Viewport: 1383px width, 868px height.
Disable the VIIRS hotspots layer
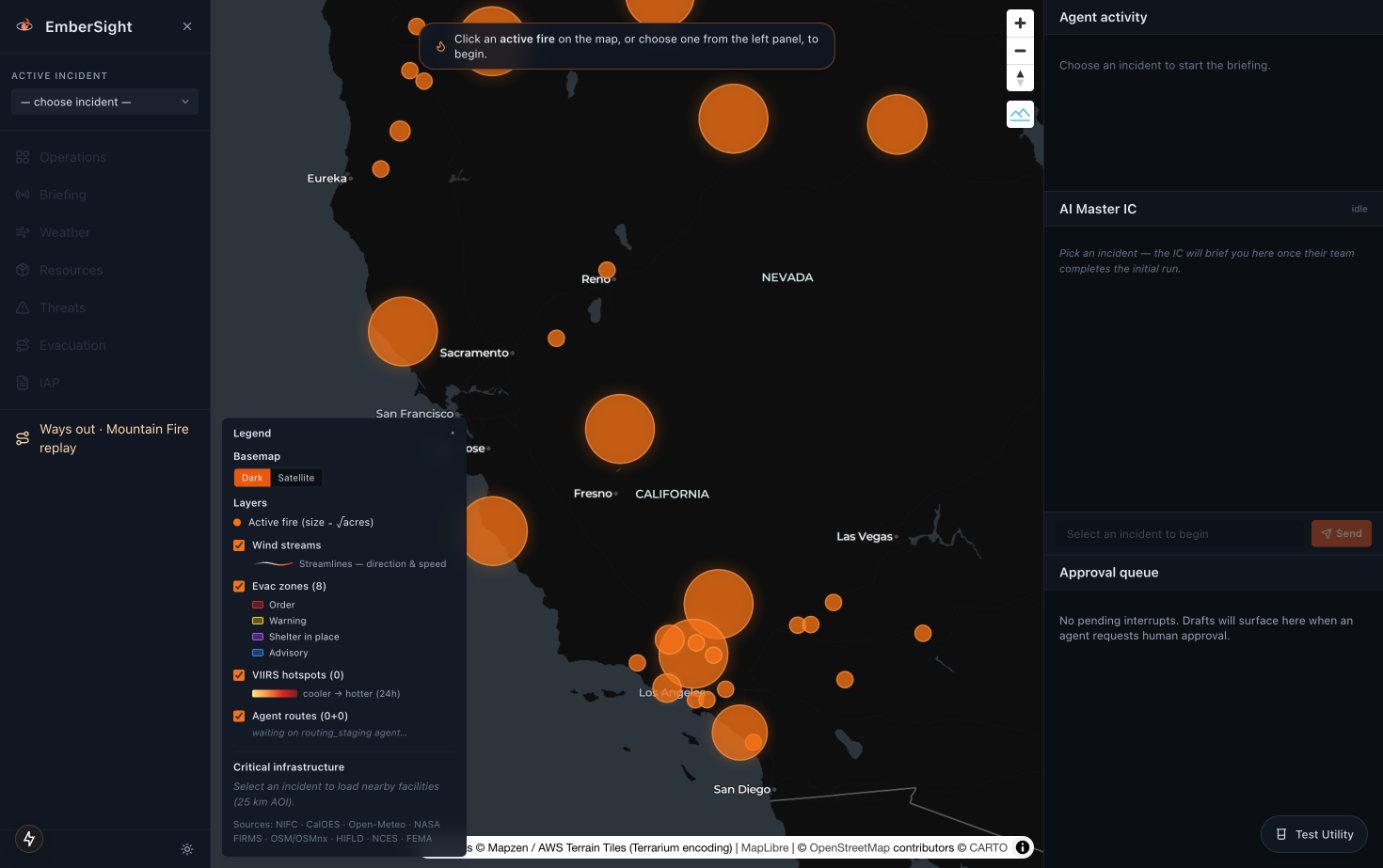pyautogui.click(x=239, y=675)
